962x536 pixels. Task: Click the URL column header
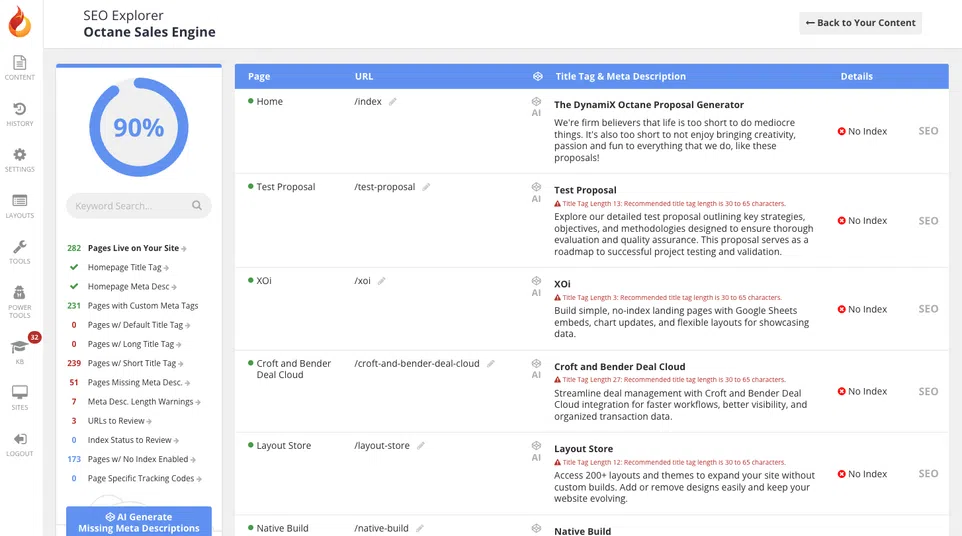364,77
